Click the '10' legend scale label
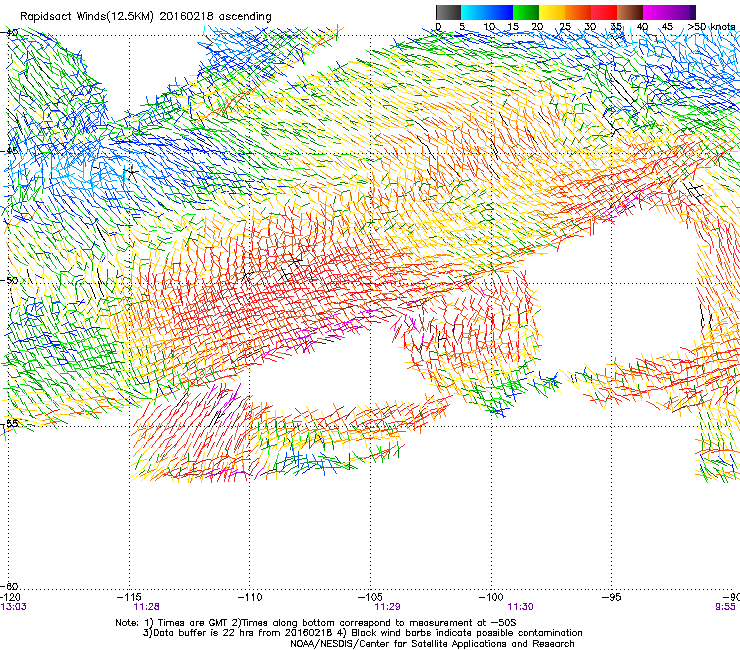 click(x=489, y=26)
